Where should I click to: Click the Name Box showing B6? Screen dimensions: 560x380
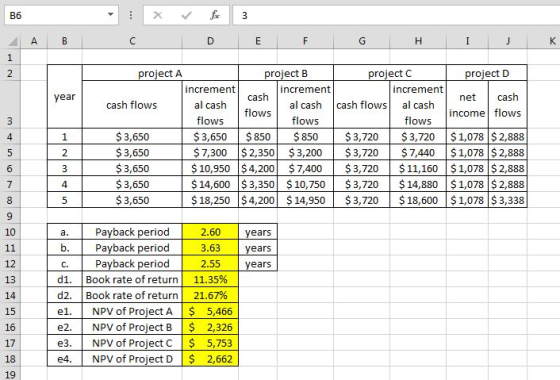click(61, 15)
